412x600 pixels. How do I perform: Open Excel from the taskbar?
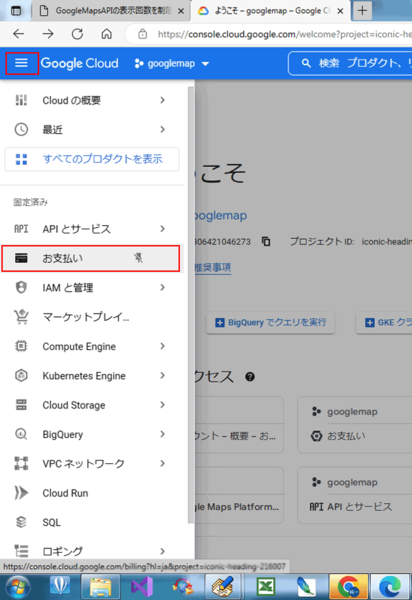(266, 586)
